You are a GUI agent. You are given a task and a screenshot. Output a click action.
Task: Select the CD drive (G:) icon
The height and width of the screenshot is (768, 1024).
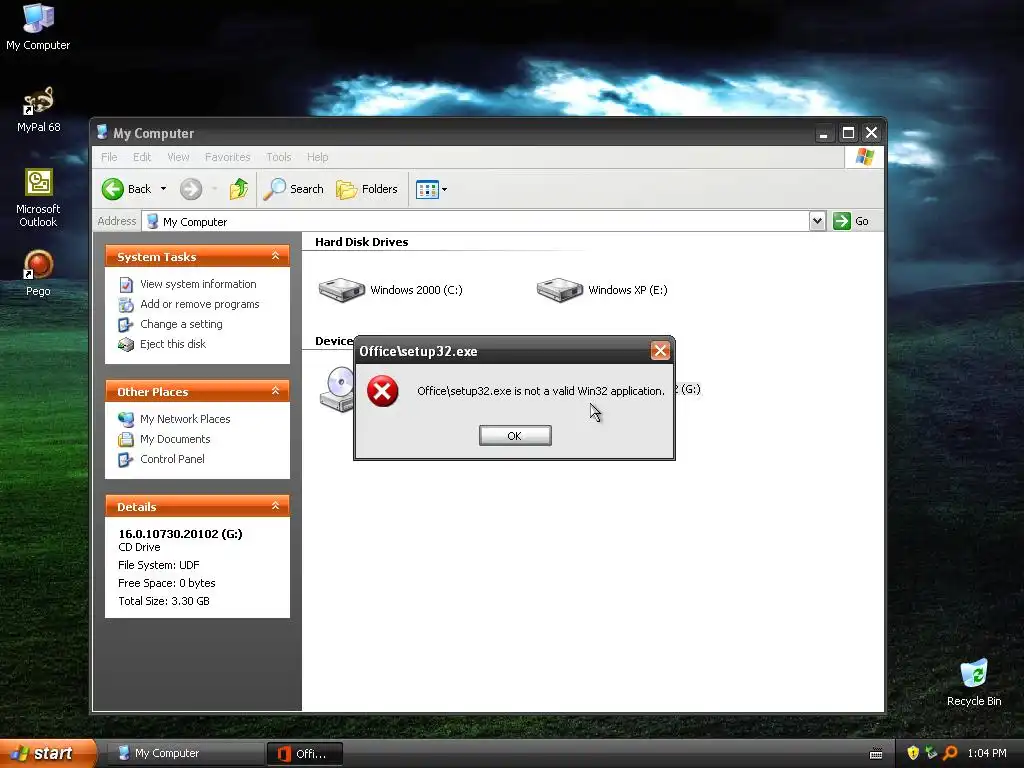(337, 389)
